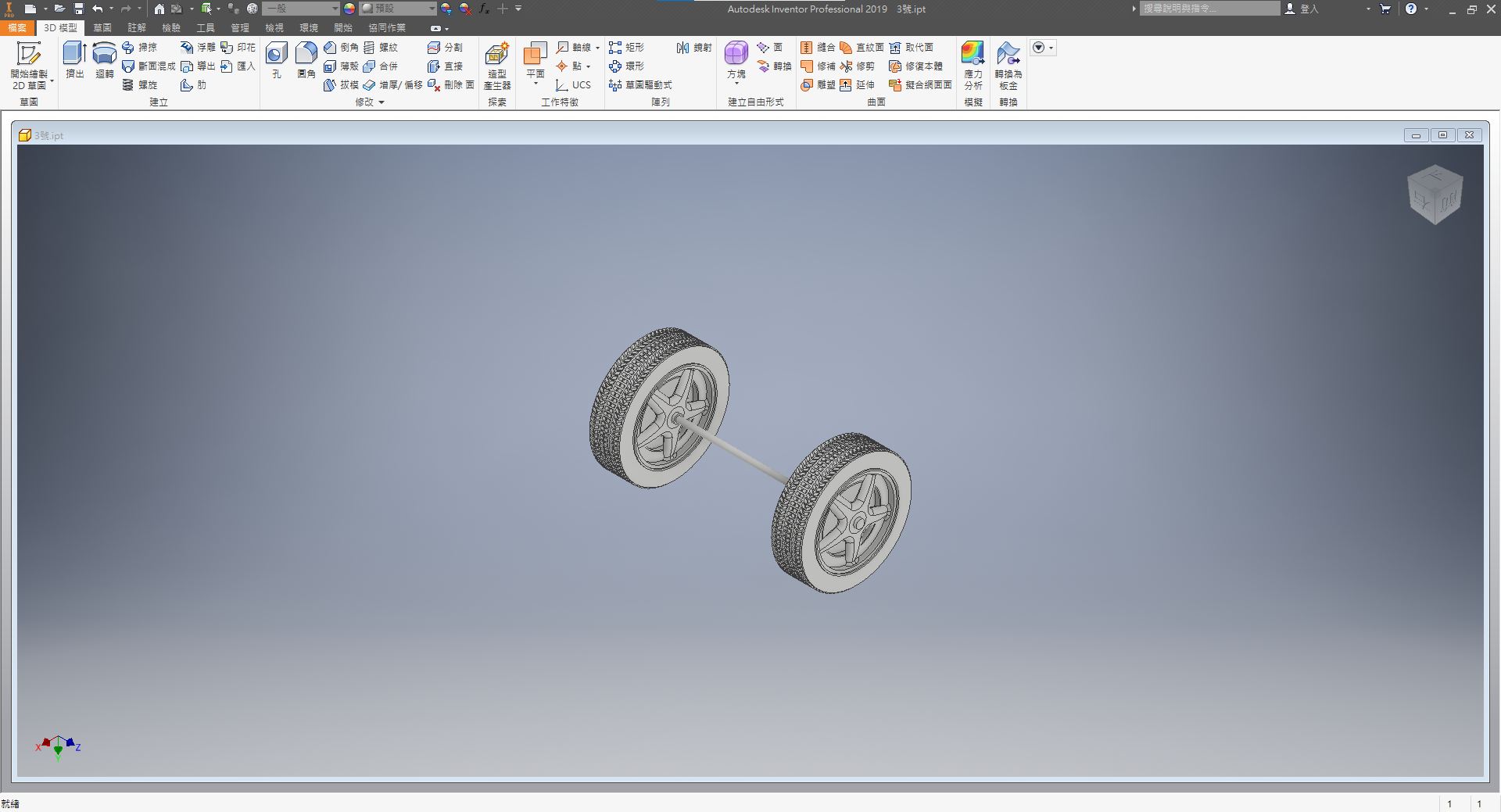Switch to the 草圖 ribbon tab

point(102,27)
